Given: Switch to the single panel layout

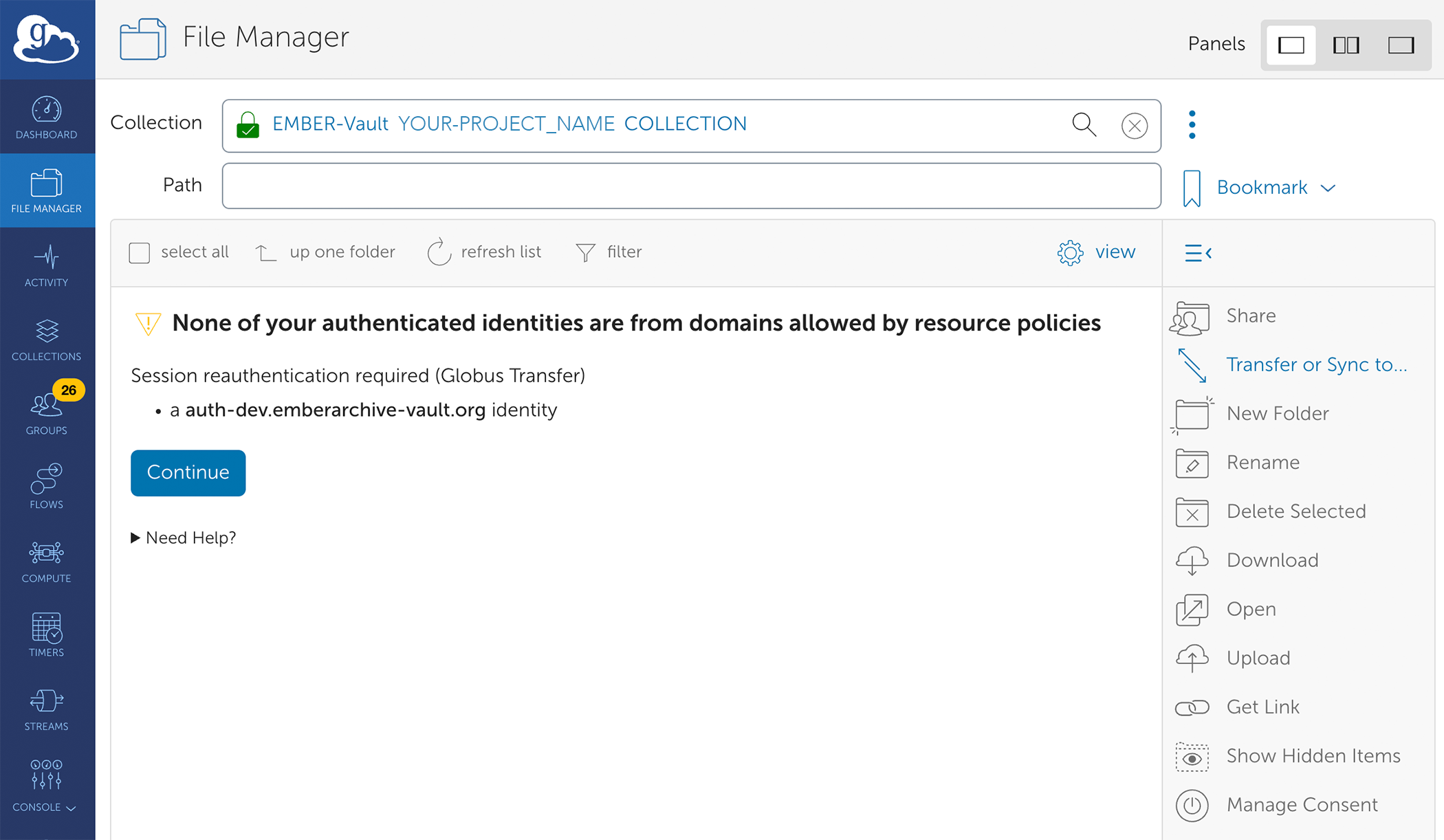Looking at the screenshot, I should 1291,45.
